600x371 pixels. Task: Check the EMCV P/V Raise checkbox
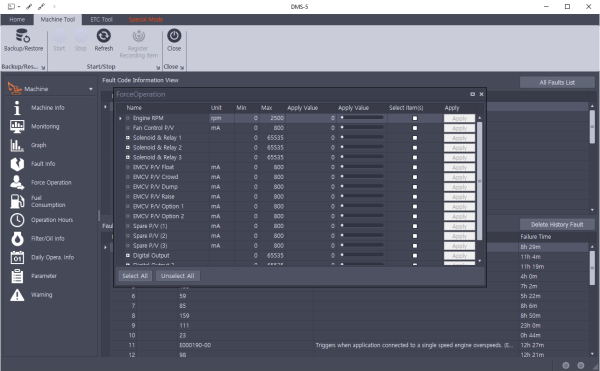[415, 197]
